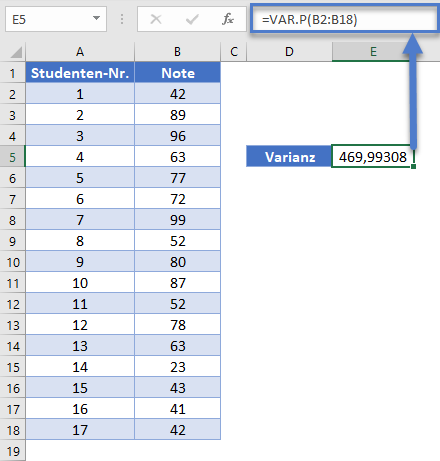Click the 'Varianz' label cell
The height and width of the screenshot is (461, 440).
tap(289, 157)
